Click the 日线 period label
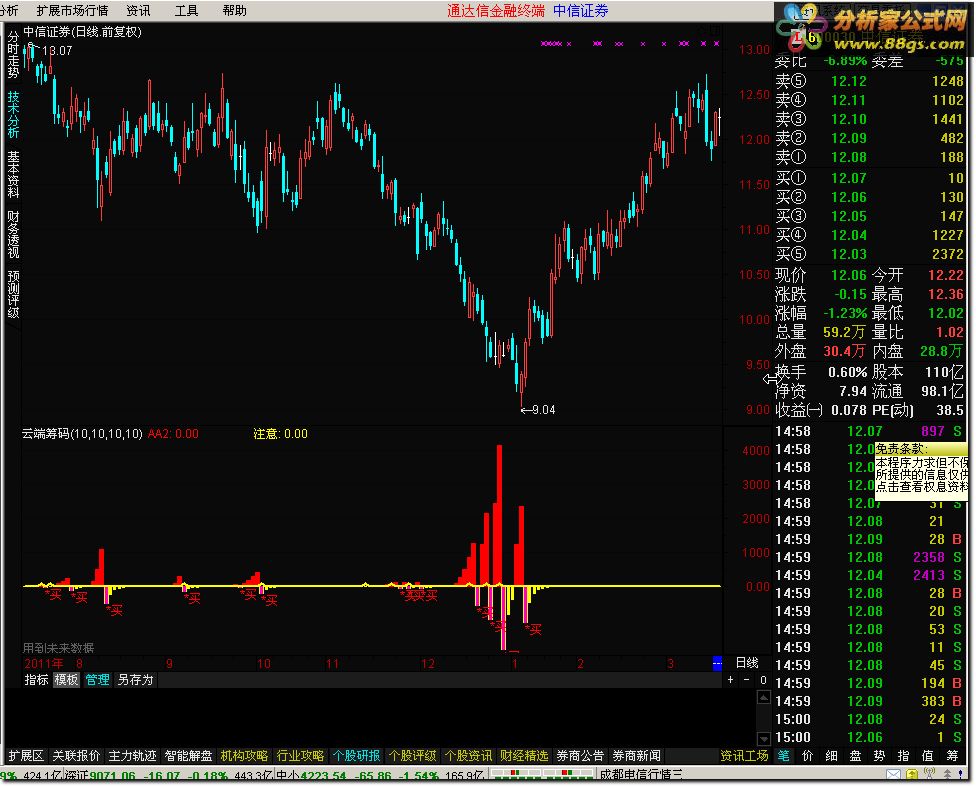976x786 pixels. coord(747,663)
